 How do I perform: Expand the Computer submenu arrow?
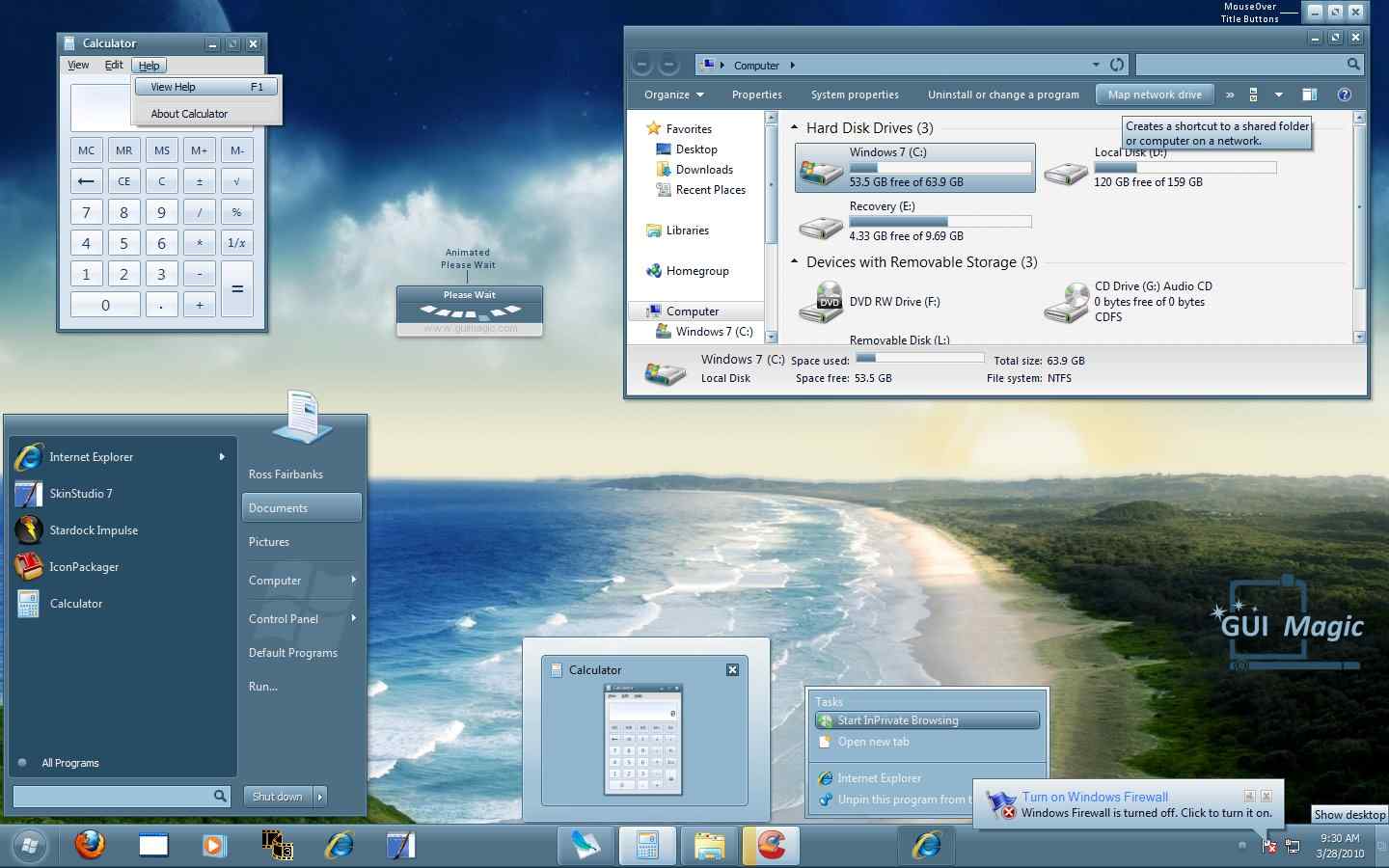354,580
